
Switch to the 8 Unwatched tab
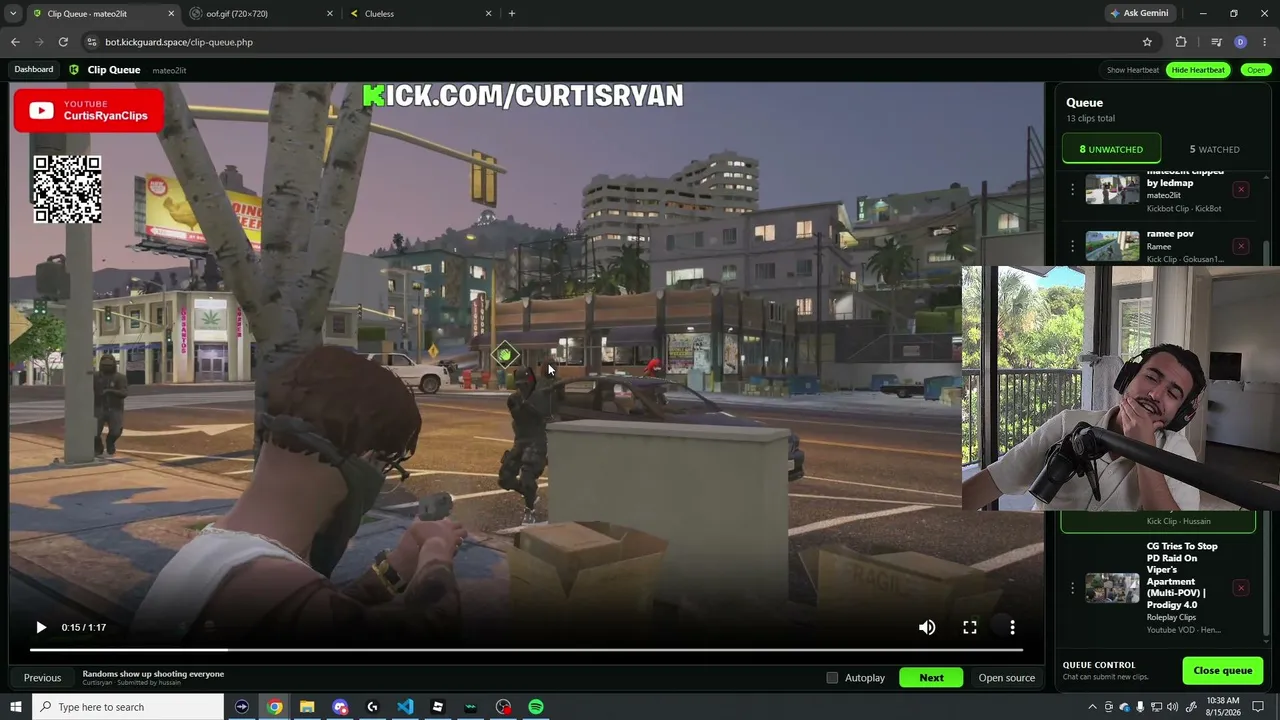point(1111,149)
